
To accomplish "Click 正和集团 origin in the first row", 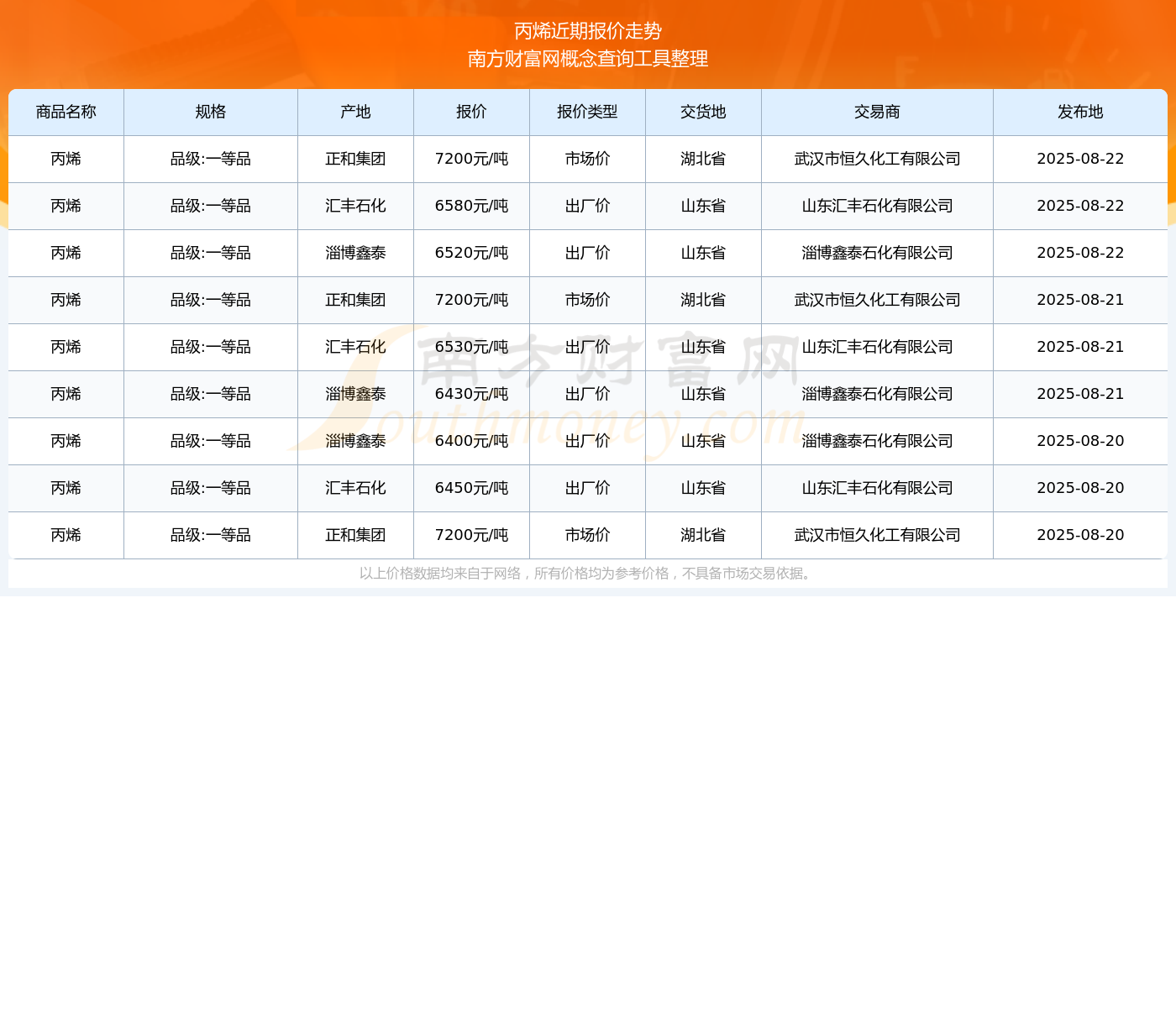I will click(355, 159).
